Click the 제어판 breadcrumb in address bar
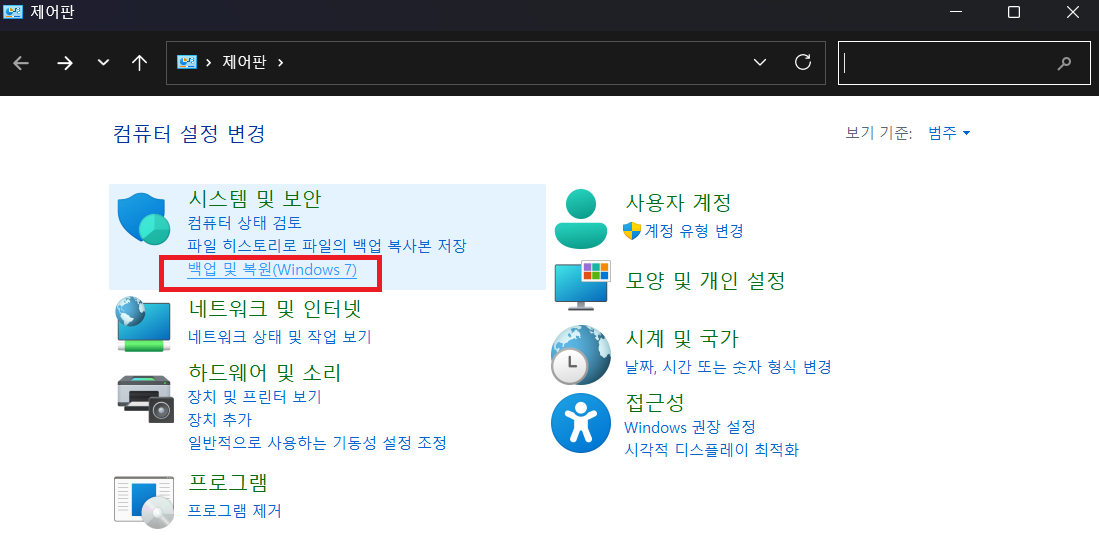The height and width of the screenshot is (554, 1099). click(245, 62)
